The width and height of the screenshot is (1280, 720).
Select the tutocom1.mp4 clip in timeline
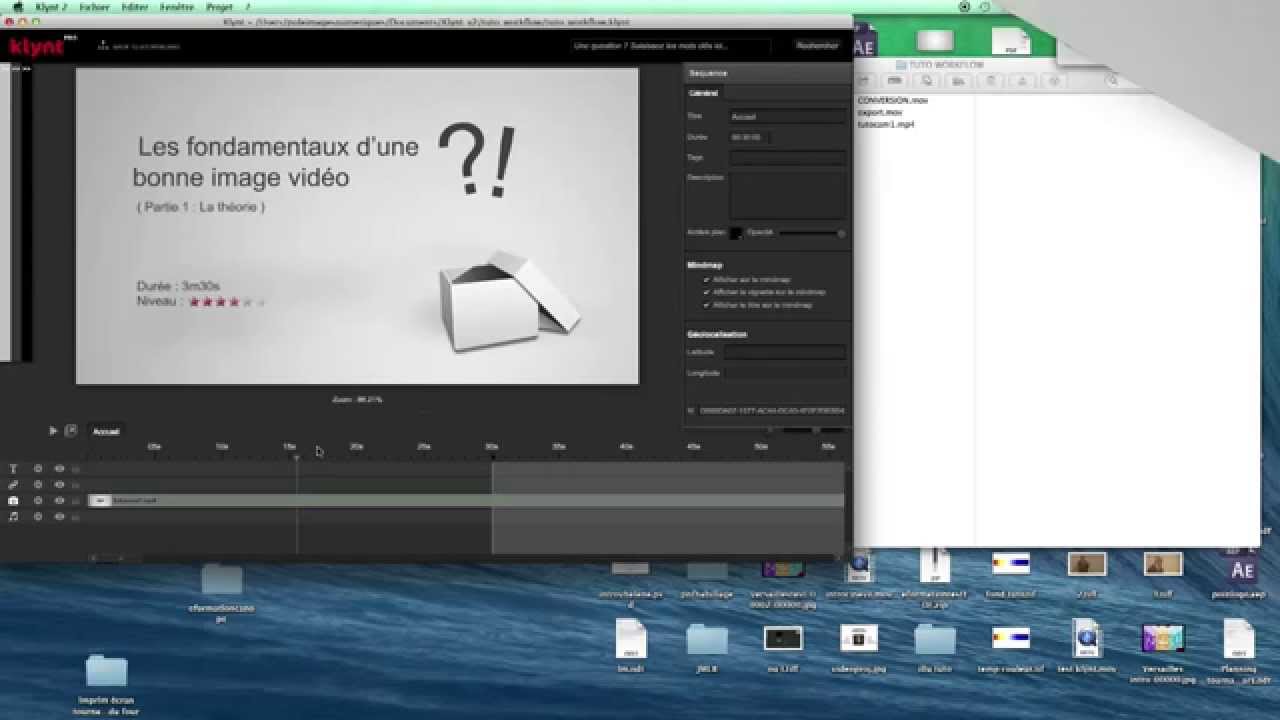coord(466,500)
